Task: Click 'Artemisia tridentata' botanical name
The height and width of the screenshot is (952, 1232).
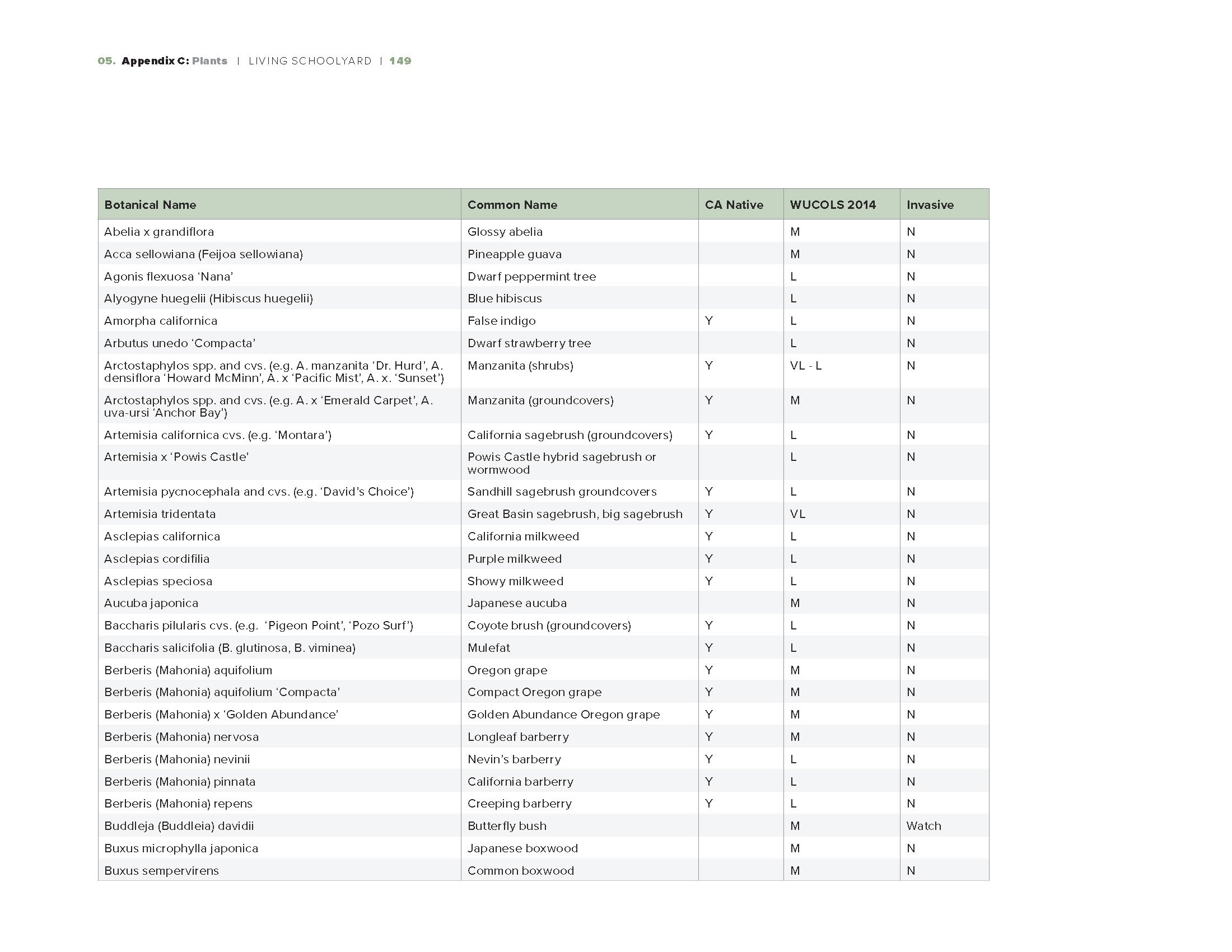Action: (x=160, y=514)
